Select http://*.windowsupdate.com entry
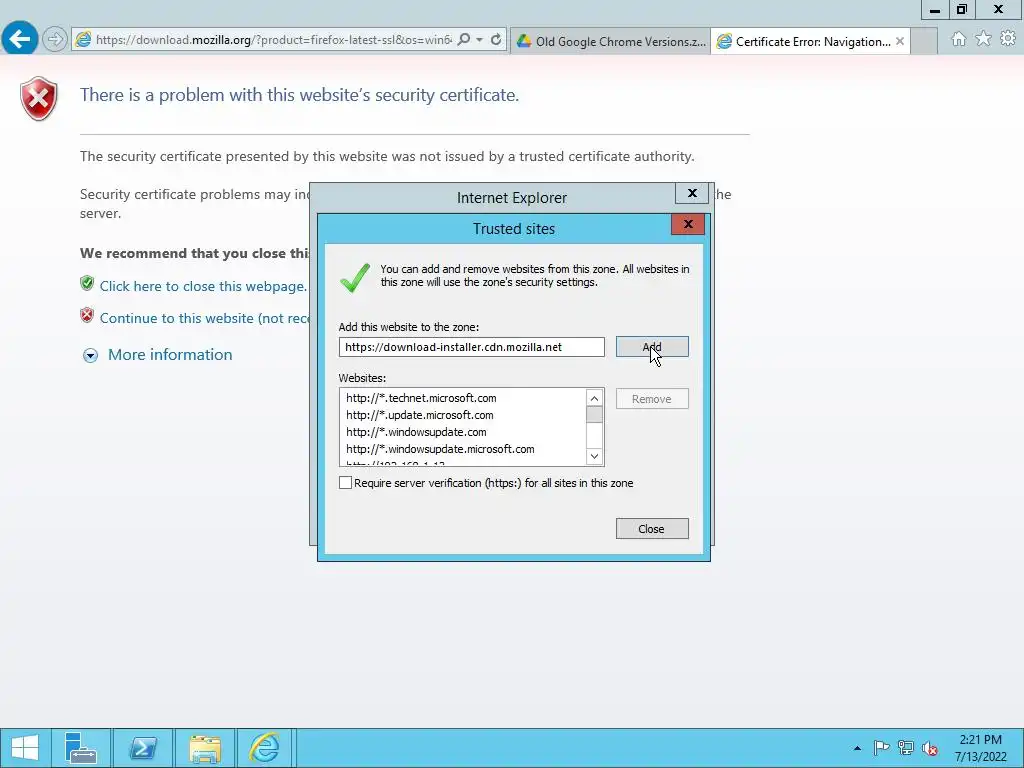 416,432
